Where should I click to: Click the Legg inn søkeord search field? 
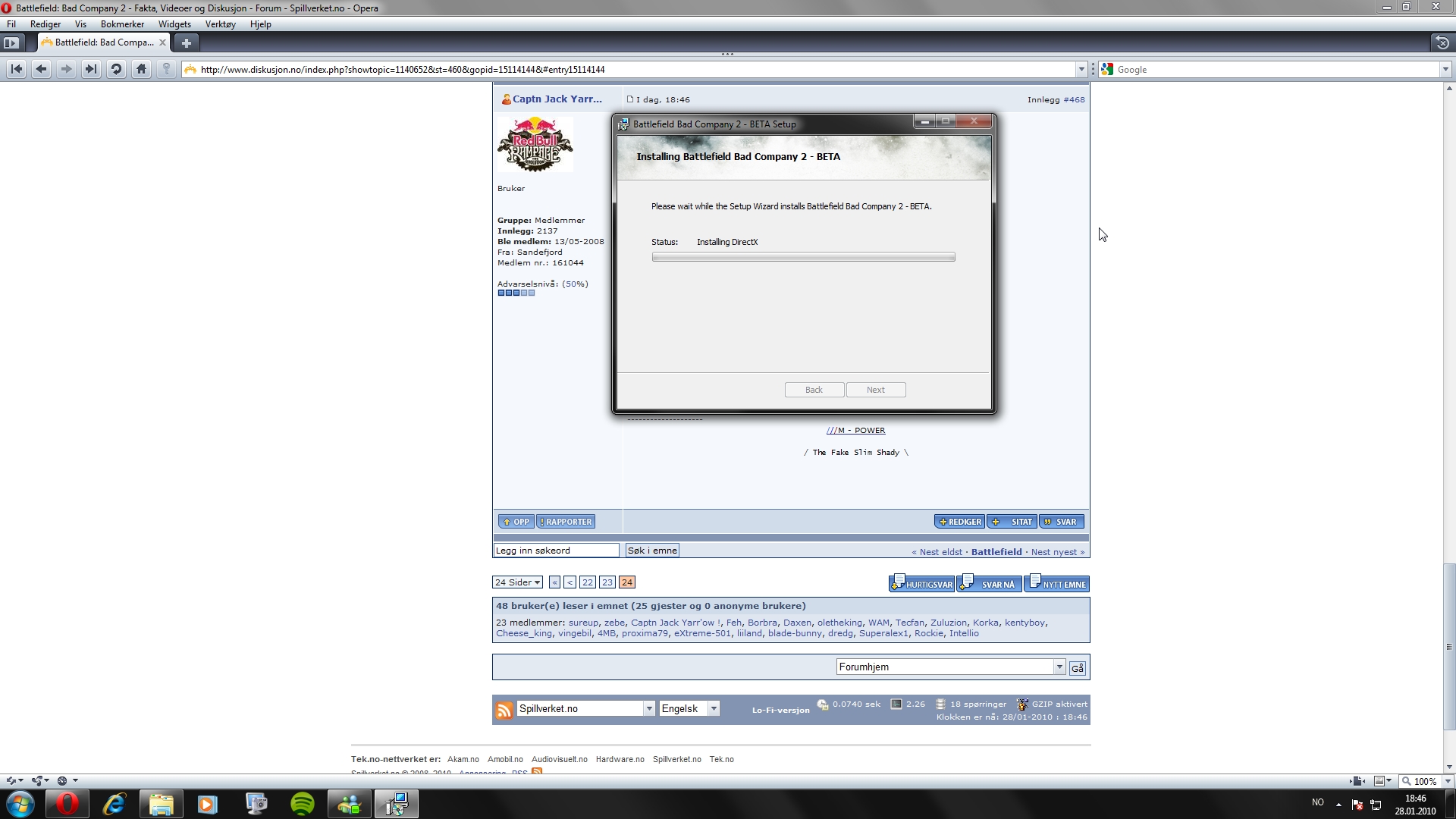[556, 551]
